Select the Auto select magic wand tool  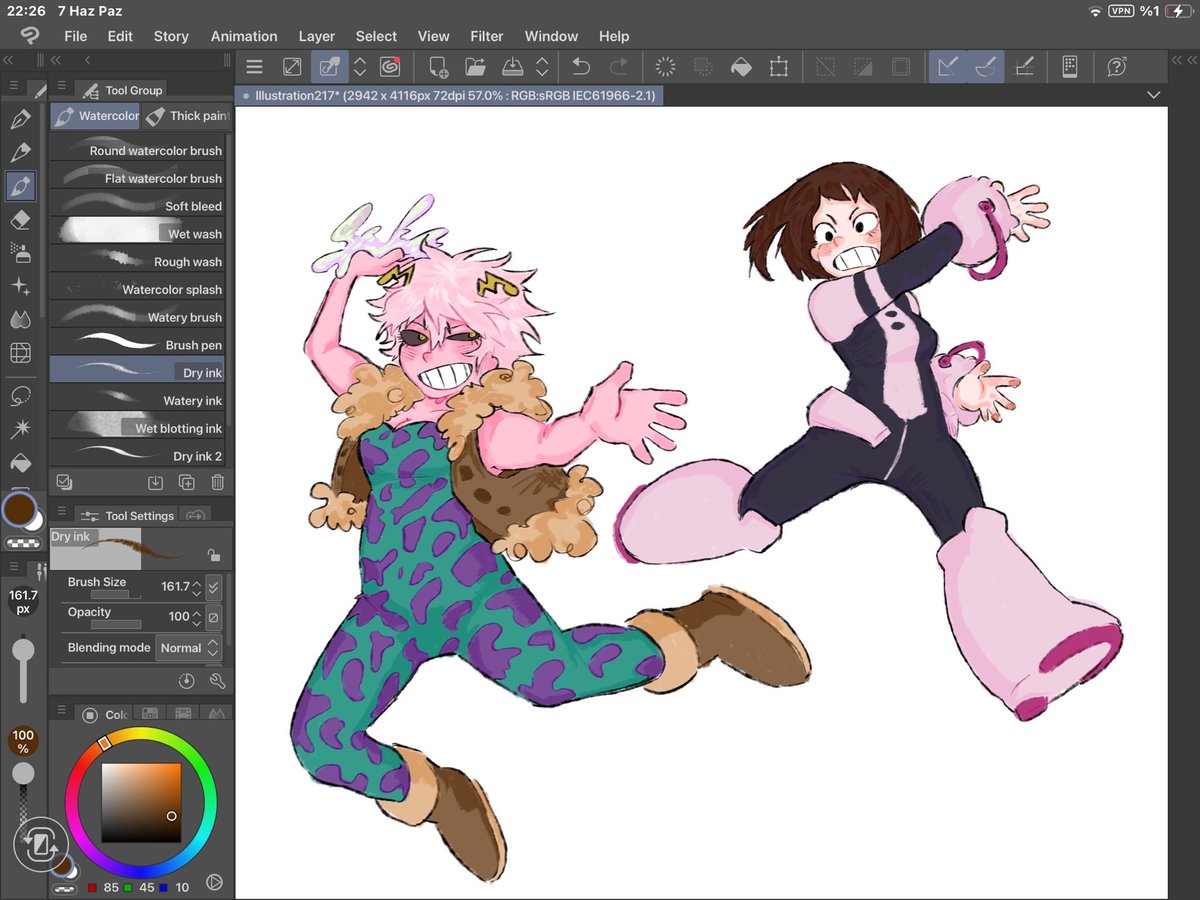point(20,429)
